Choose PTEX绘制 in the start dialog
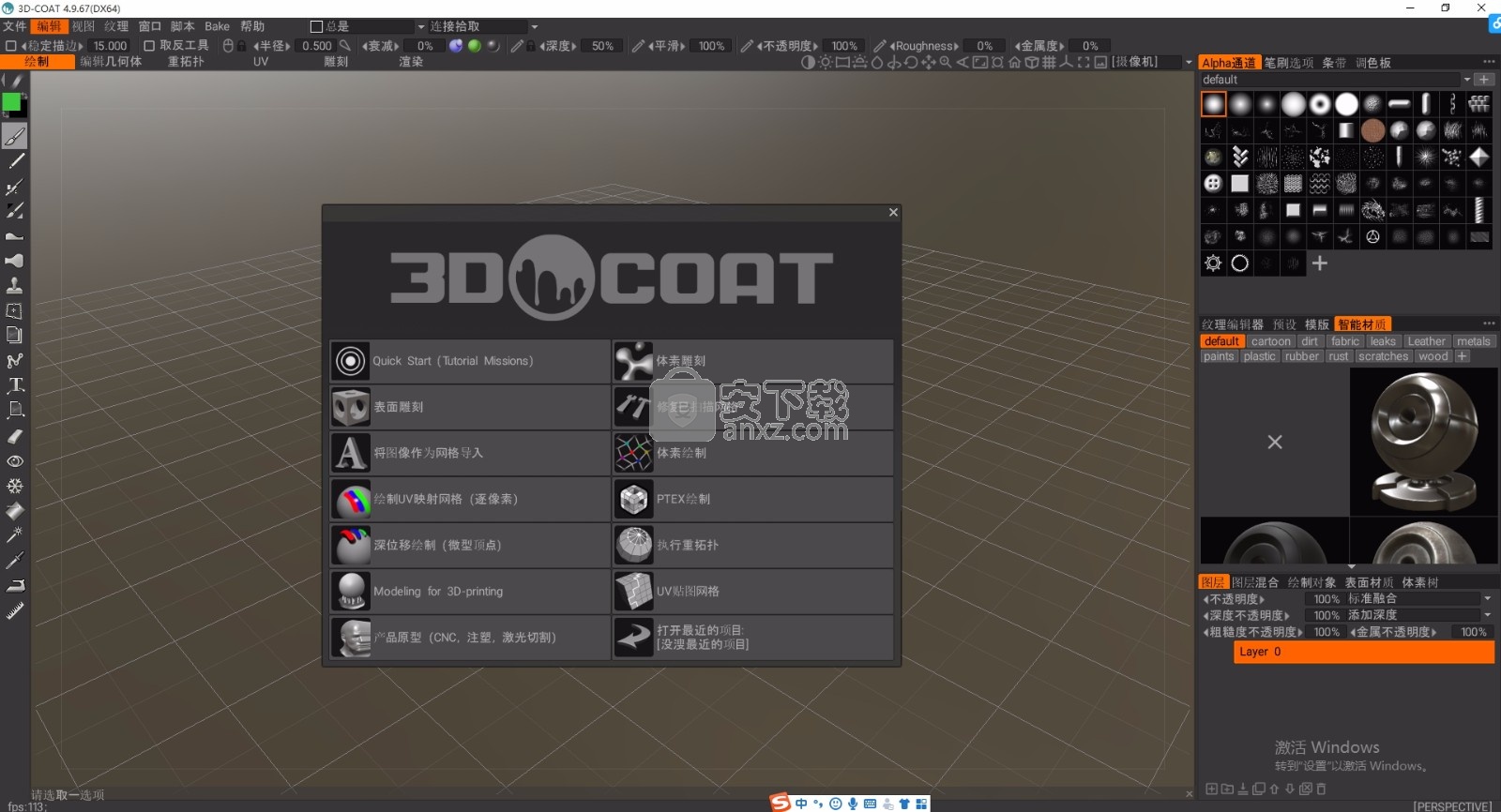The image size is (1501, 812). tap(753, 499)
